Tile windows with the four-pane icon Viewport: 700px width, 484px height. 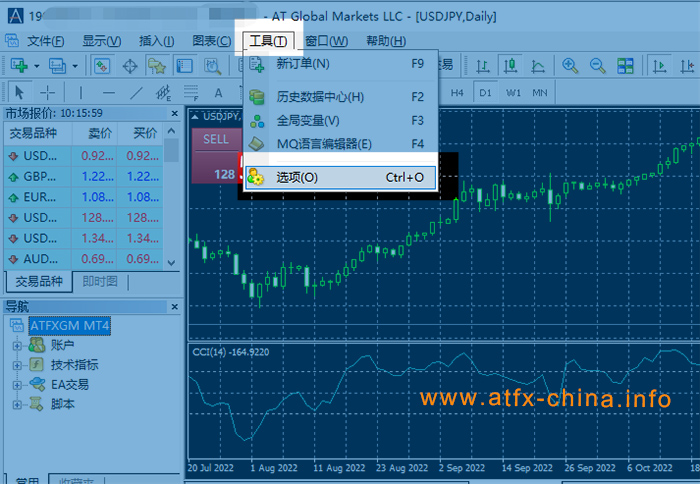625,66
